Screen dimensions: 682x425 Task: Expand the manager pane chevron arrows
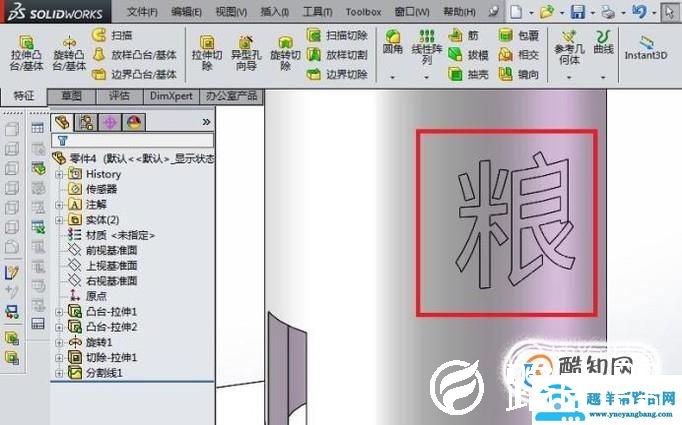click(x=206, y=122)
